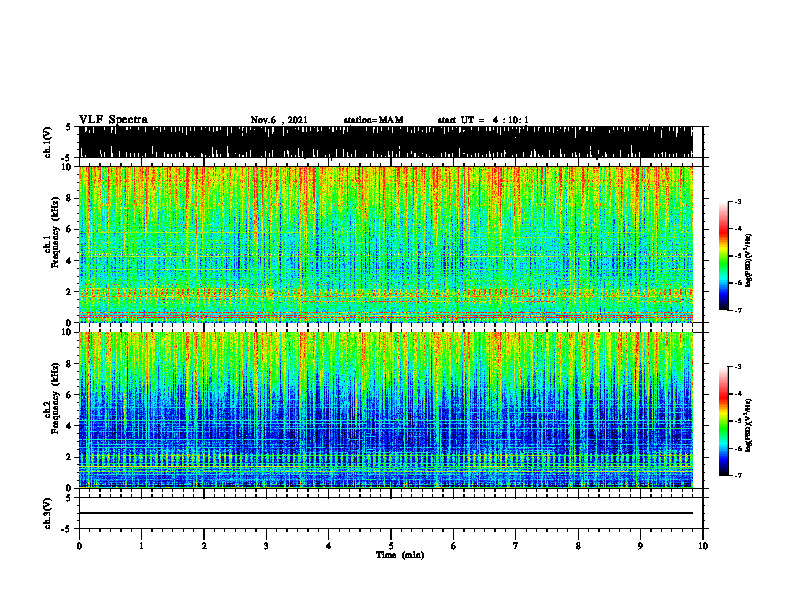This screenshot has height=612, width=792.
Task: Click the ch.2 "Frequency (kHz)" axis label
Action: tap(55, 398)
